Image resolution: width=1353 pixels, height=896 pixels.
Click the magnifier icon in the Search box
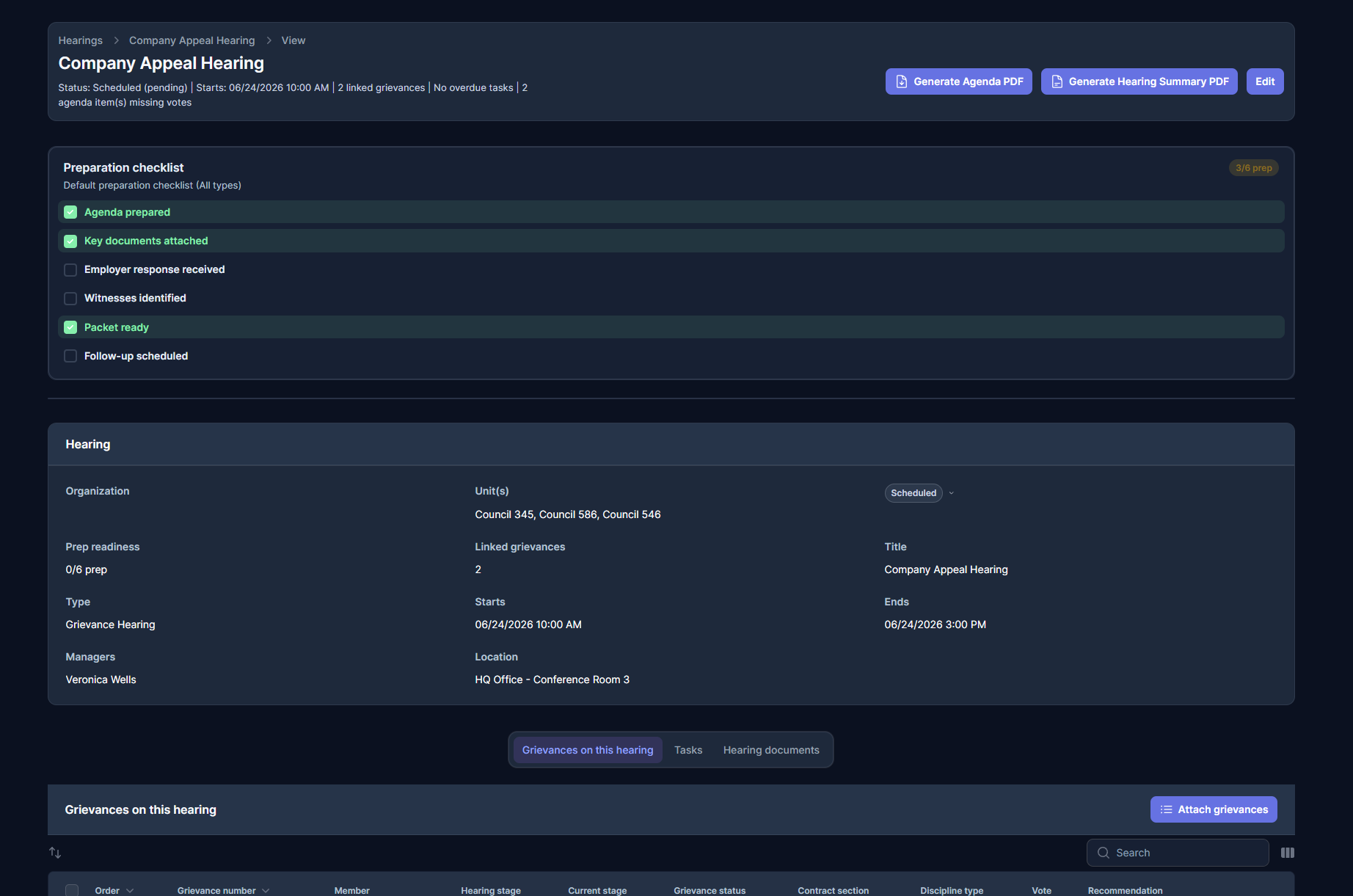[1103, 853]
